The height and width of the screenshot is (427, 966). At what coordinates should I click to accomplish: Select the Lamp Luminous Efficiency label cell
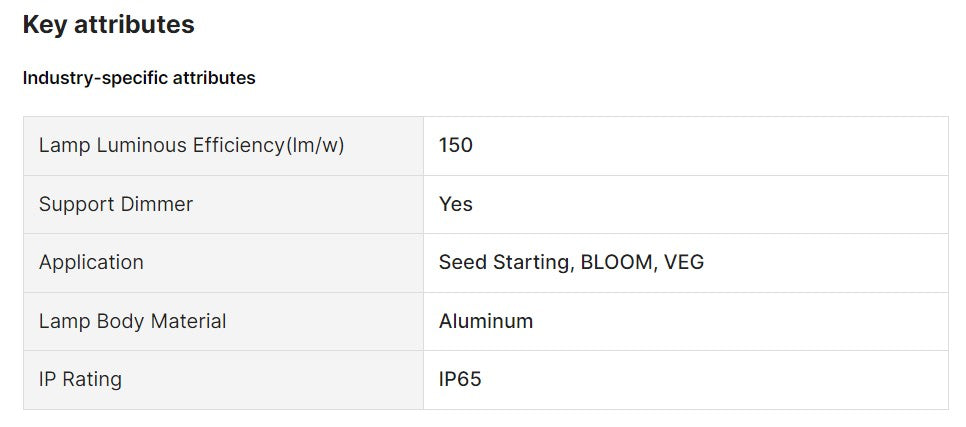222,146
